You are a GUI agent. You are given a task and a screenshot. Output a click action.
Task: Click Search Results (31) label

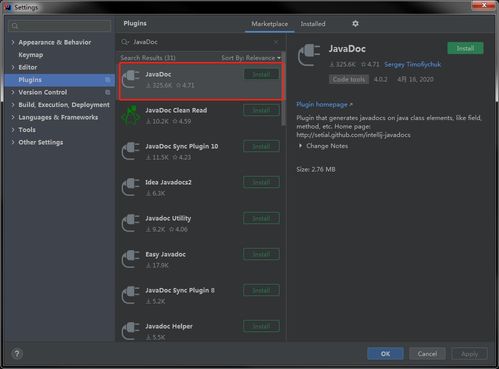(148, 58)
